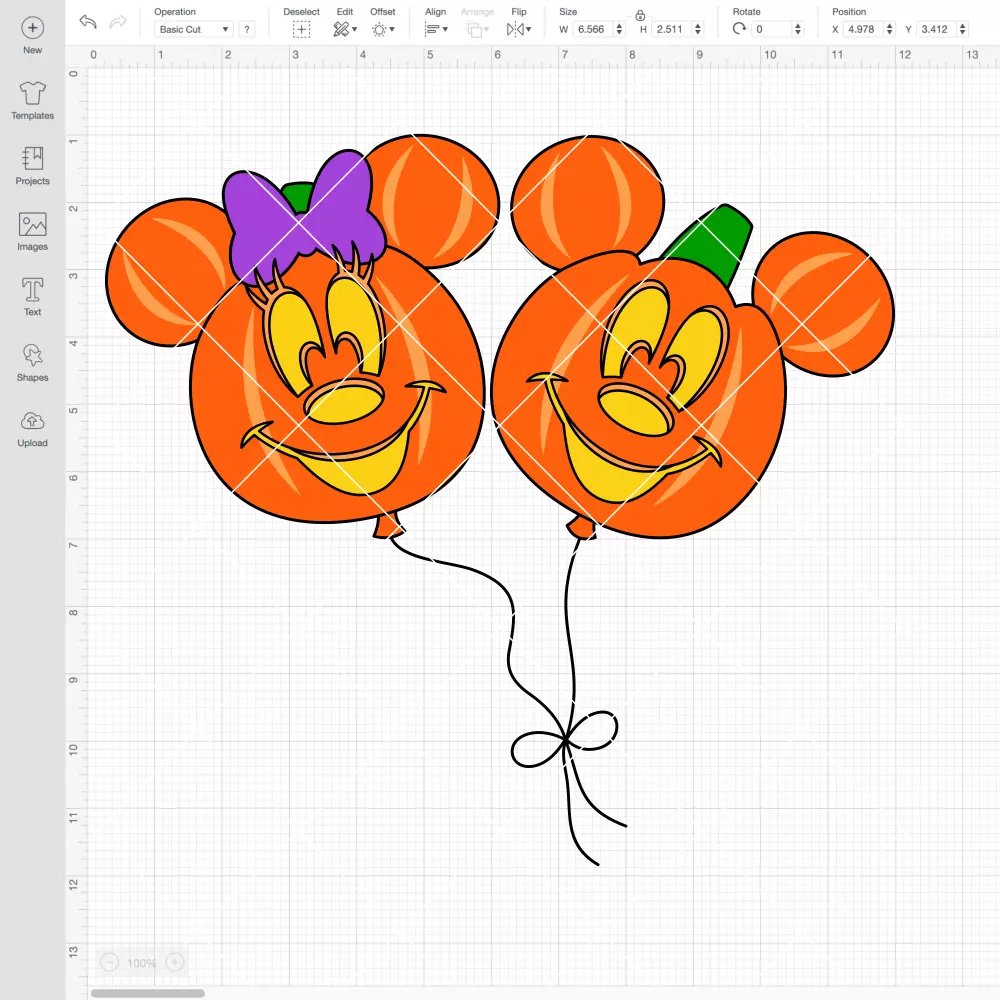The width and height of the screenshot is (1000, 1000).
Task: Deselect the current selection
Action: (301, 29)
